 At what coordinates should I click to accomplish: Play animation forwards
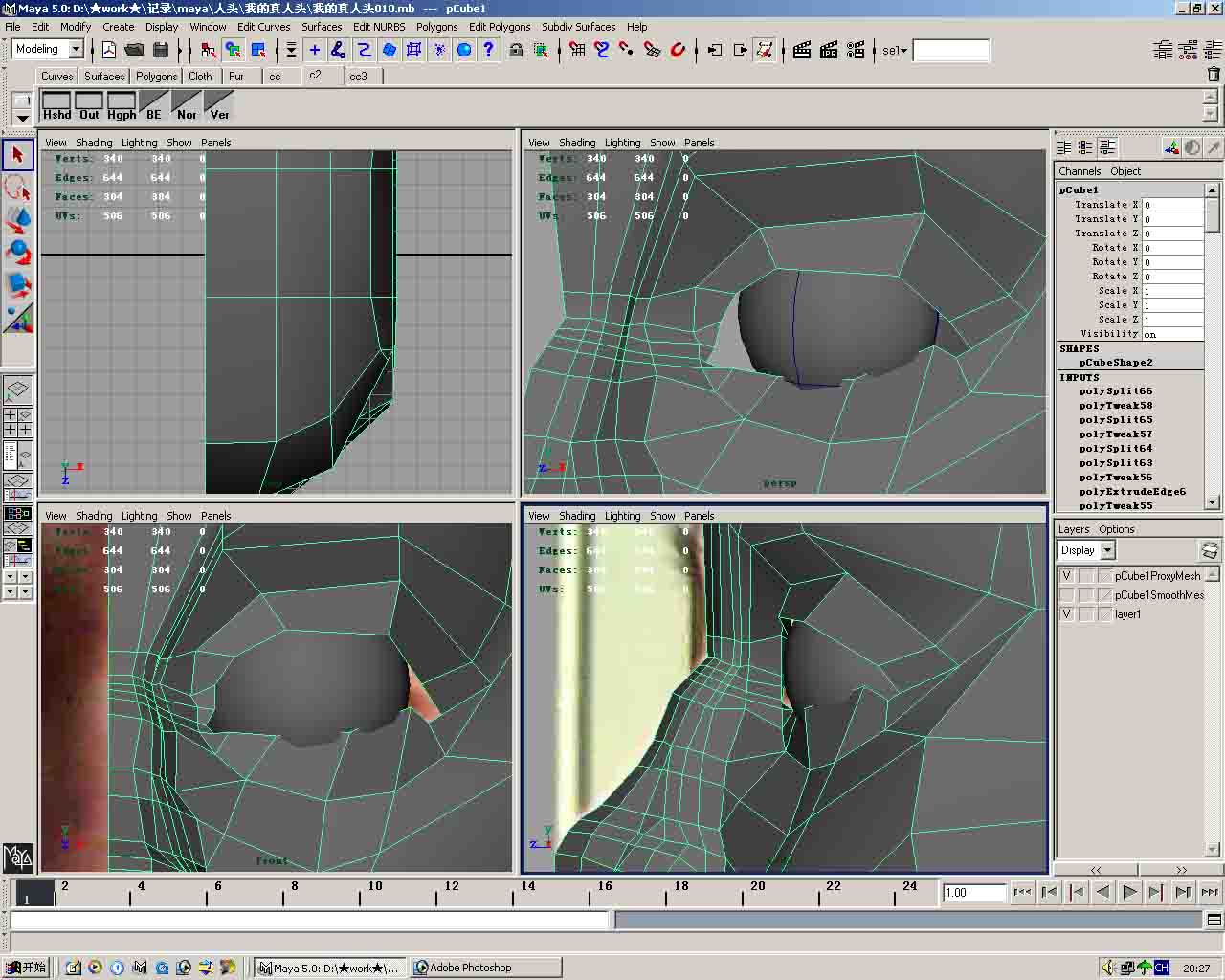click(x=1129, y=892)
